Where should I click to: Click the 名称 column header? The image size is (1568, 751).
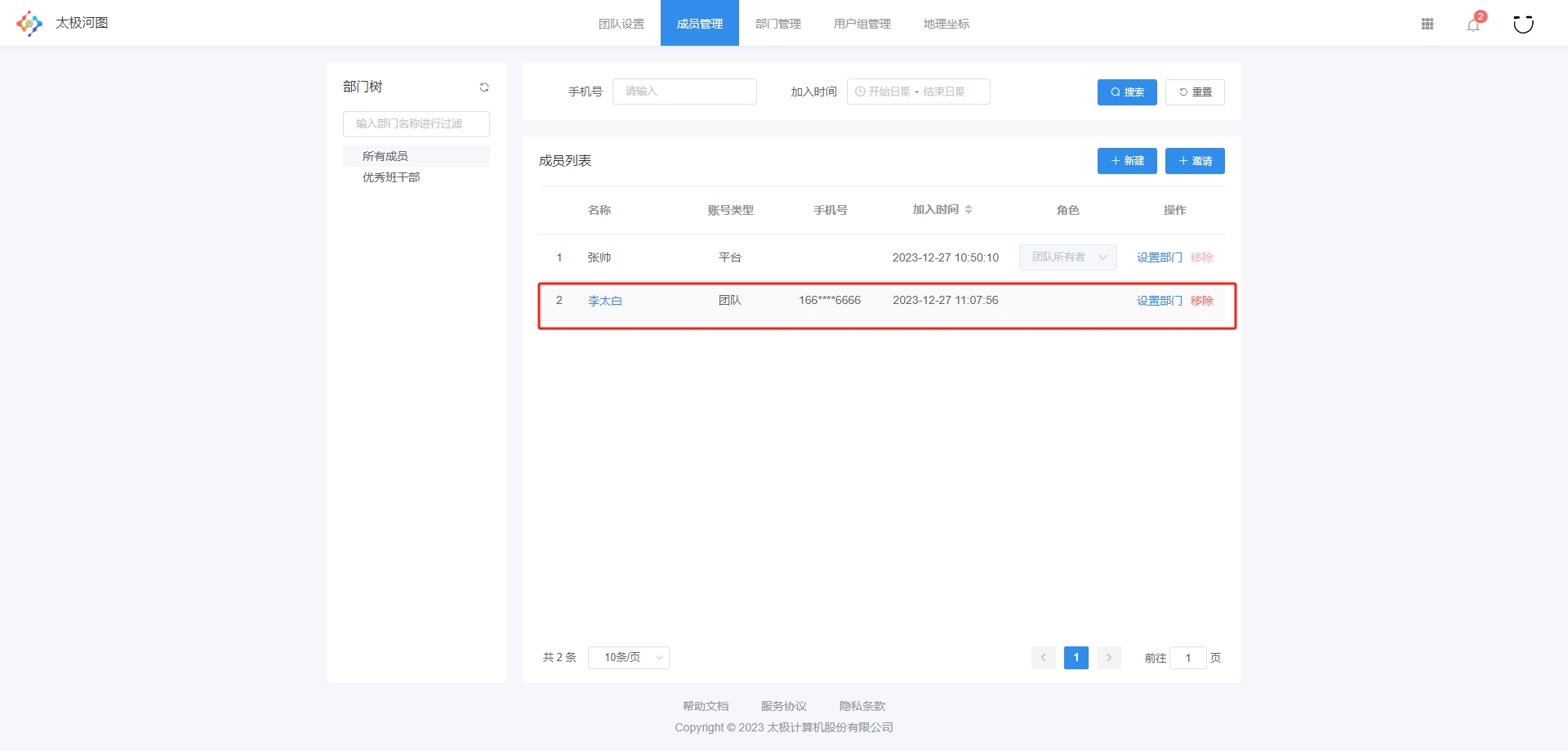[x=599, y=210]
